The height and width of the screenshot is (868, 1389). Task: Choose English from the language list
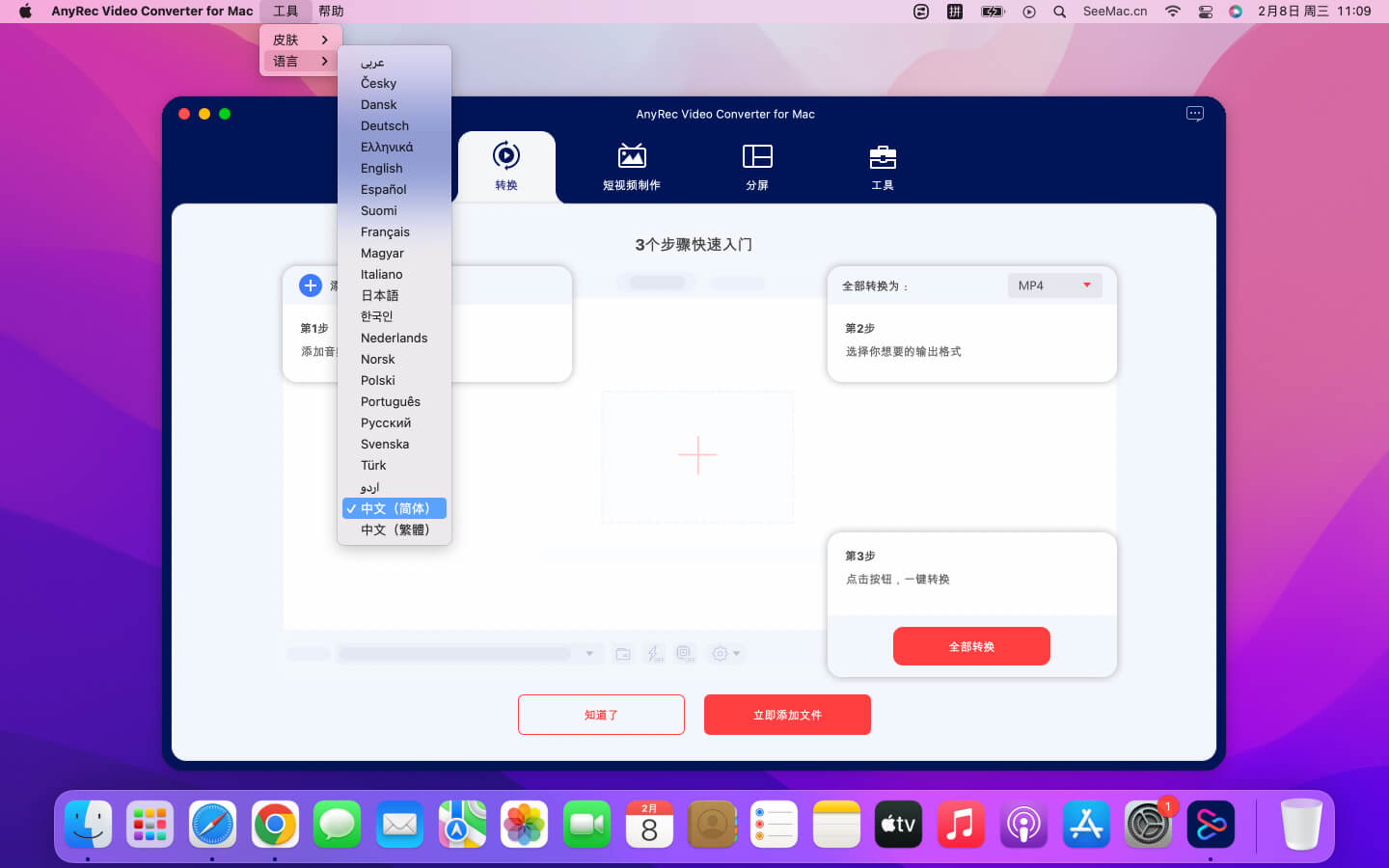(x=382, y=169)
